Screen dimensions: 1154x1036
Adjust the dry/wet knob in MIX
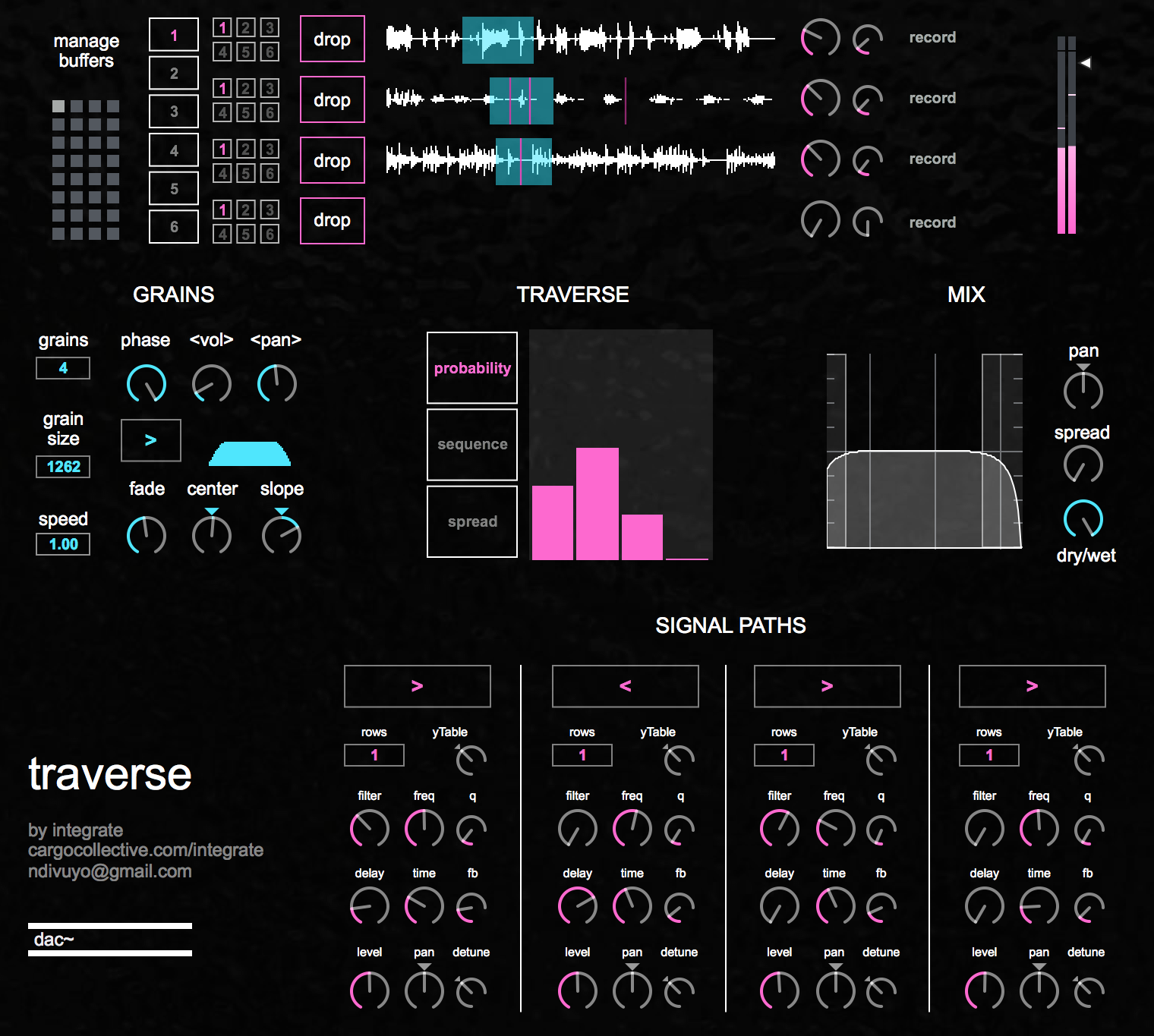1083,519
